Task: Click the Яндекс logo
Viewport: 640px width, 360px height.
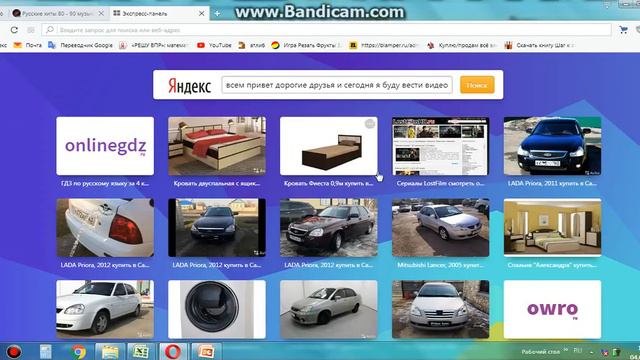Action: click(189, 85)
